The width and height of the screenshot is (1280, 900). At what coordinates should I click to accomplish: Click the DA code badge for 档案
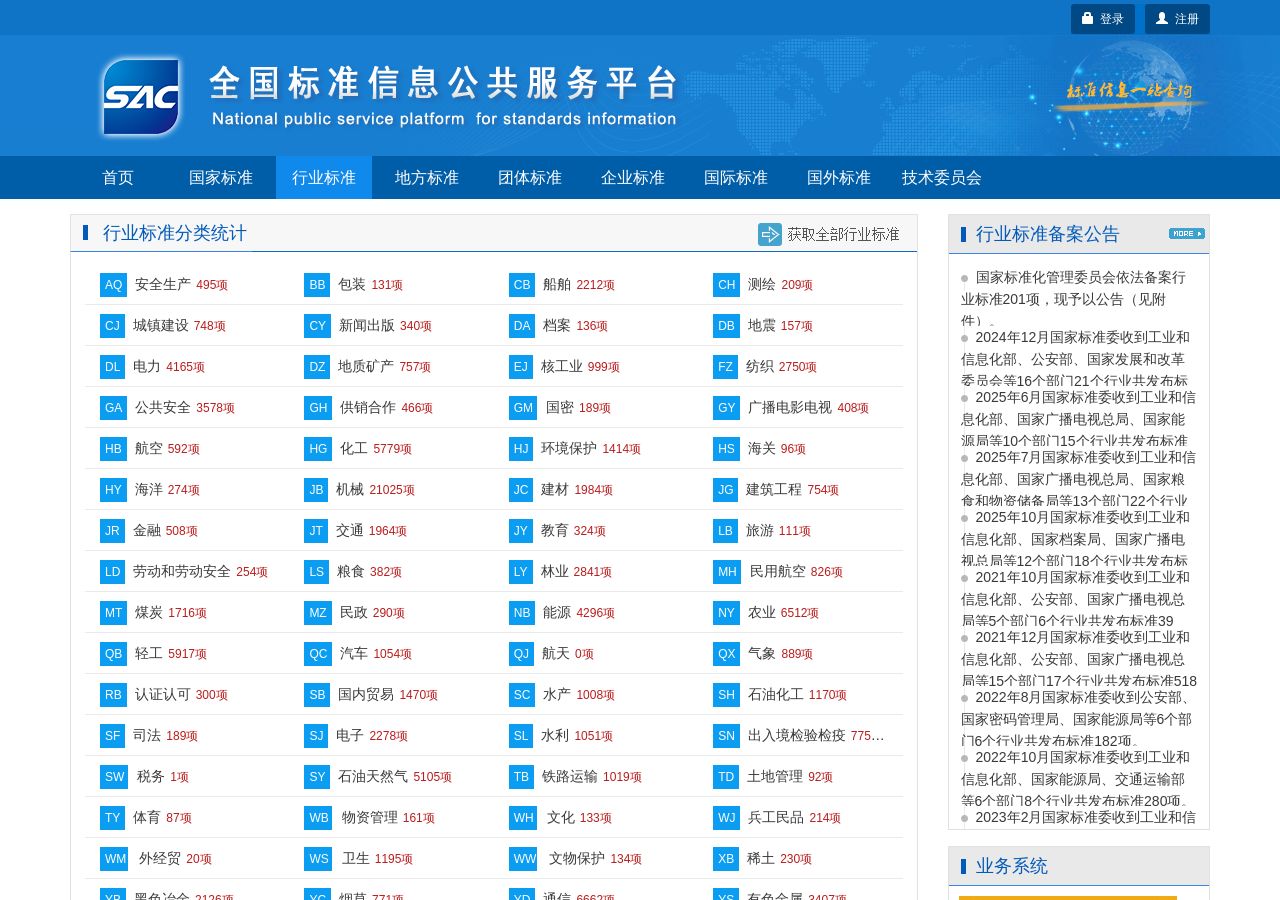(522, 326)
